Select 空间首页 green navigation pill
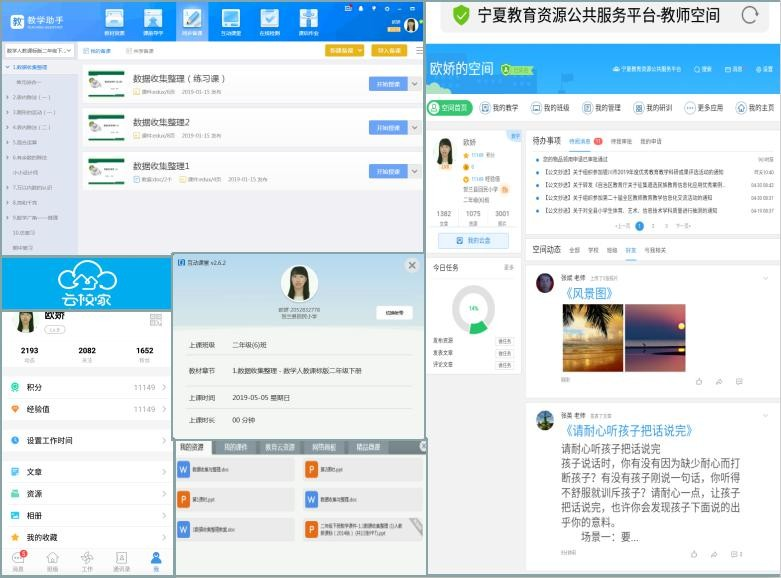 point(449,108)
